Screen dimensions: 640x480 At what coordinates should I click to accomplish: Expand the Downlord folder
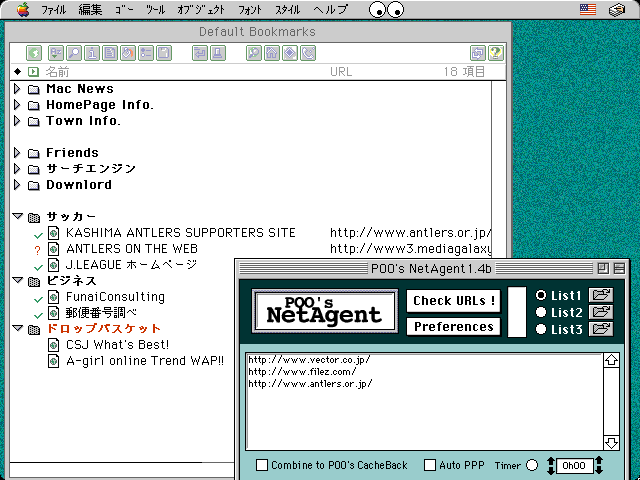(x=17, y=184)
